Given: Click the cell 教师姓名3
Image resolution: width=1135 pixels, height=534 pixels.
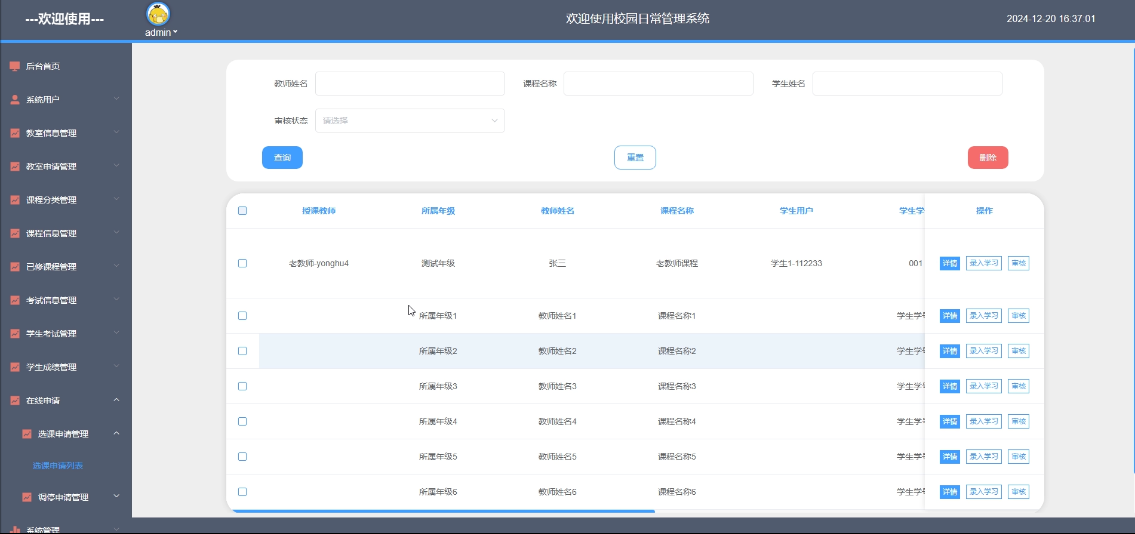Looking at the screenshot, I should pos(557,386).
